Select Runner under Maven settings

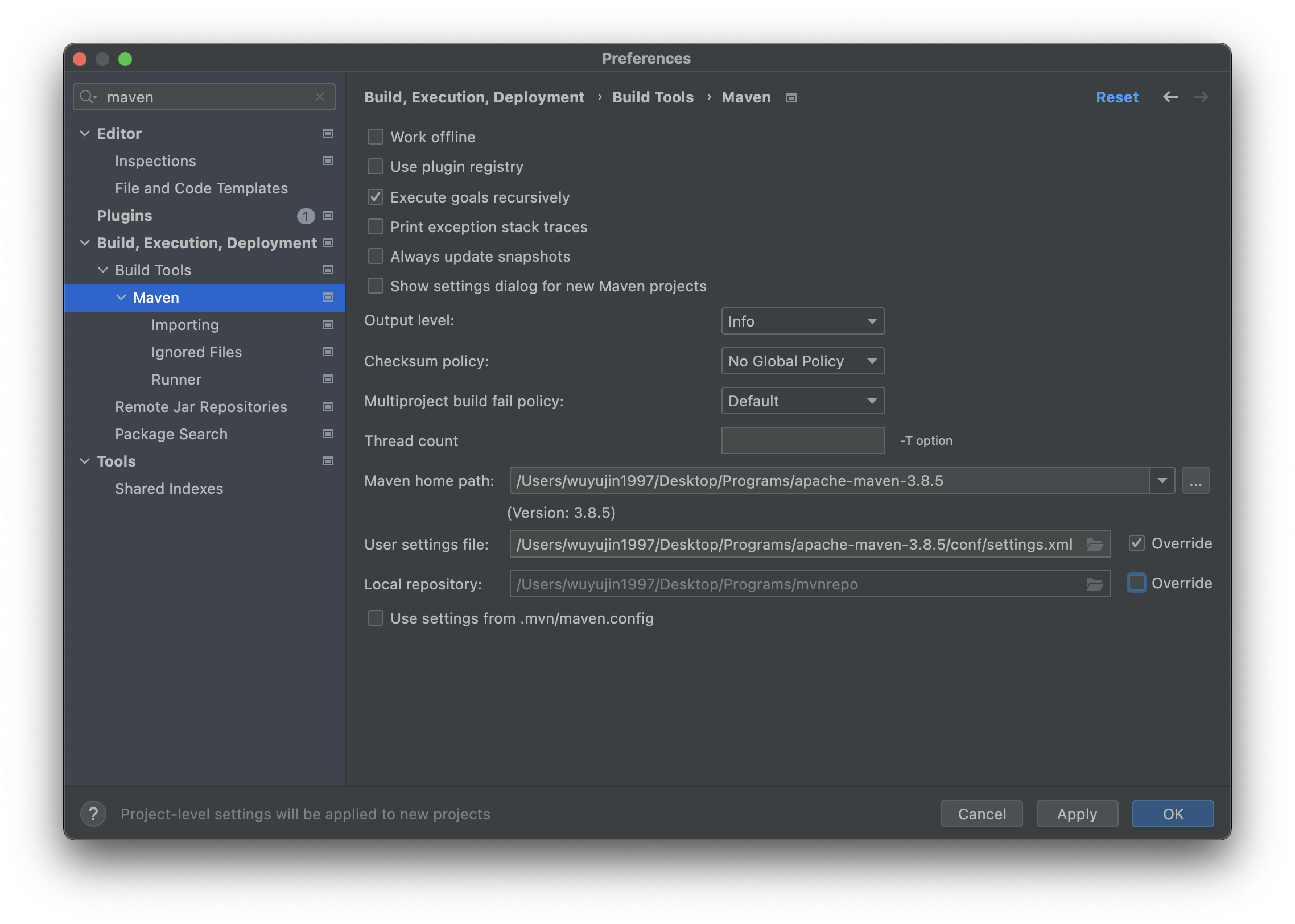tap(175, 378)
